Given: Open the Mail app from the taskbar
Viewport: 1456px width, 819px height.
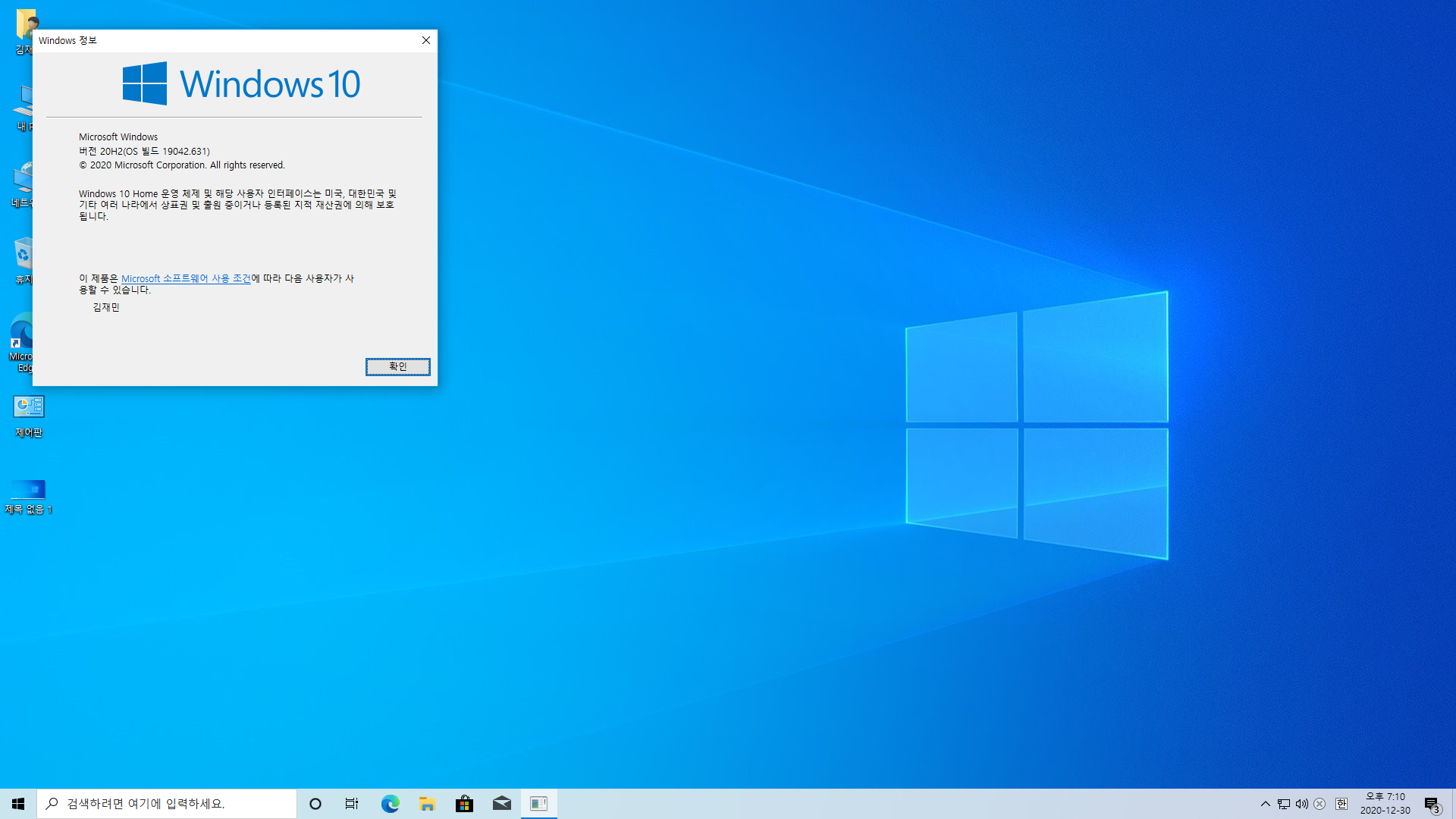Looking at the screenshot, I should click(501, 804).
